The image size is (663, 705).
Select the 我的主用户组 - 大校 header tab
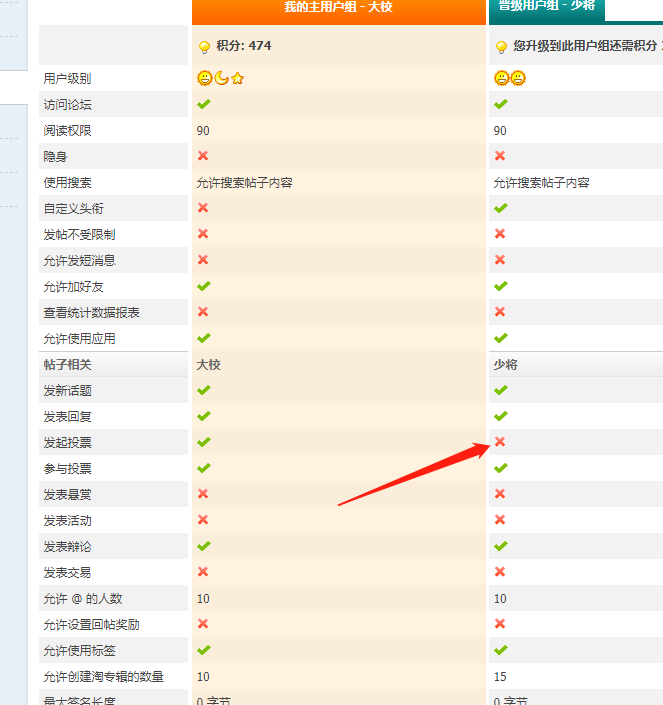338,8
